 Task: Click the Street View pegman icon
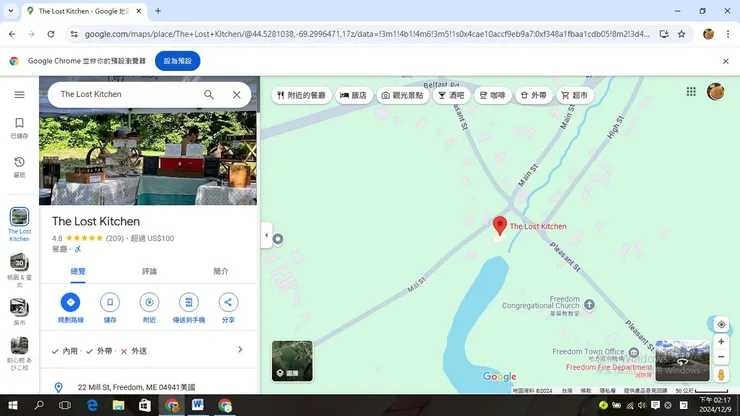pos(721,374)
